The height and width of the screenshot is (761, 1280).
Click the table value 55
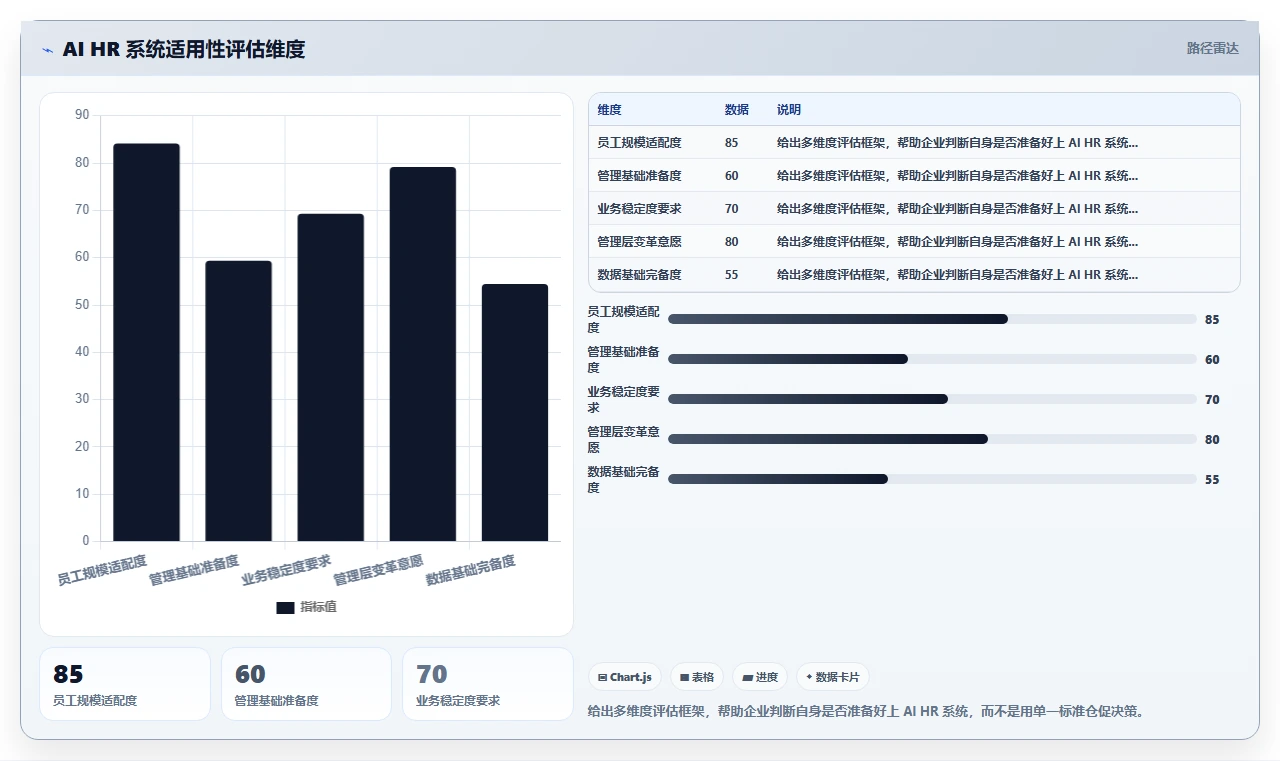(x=732, y=275)
